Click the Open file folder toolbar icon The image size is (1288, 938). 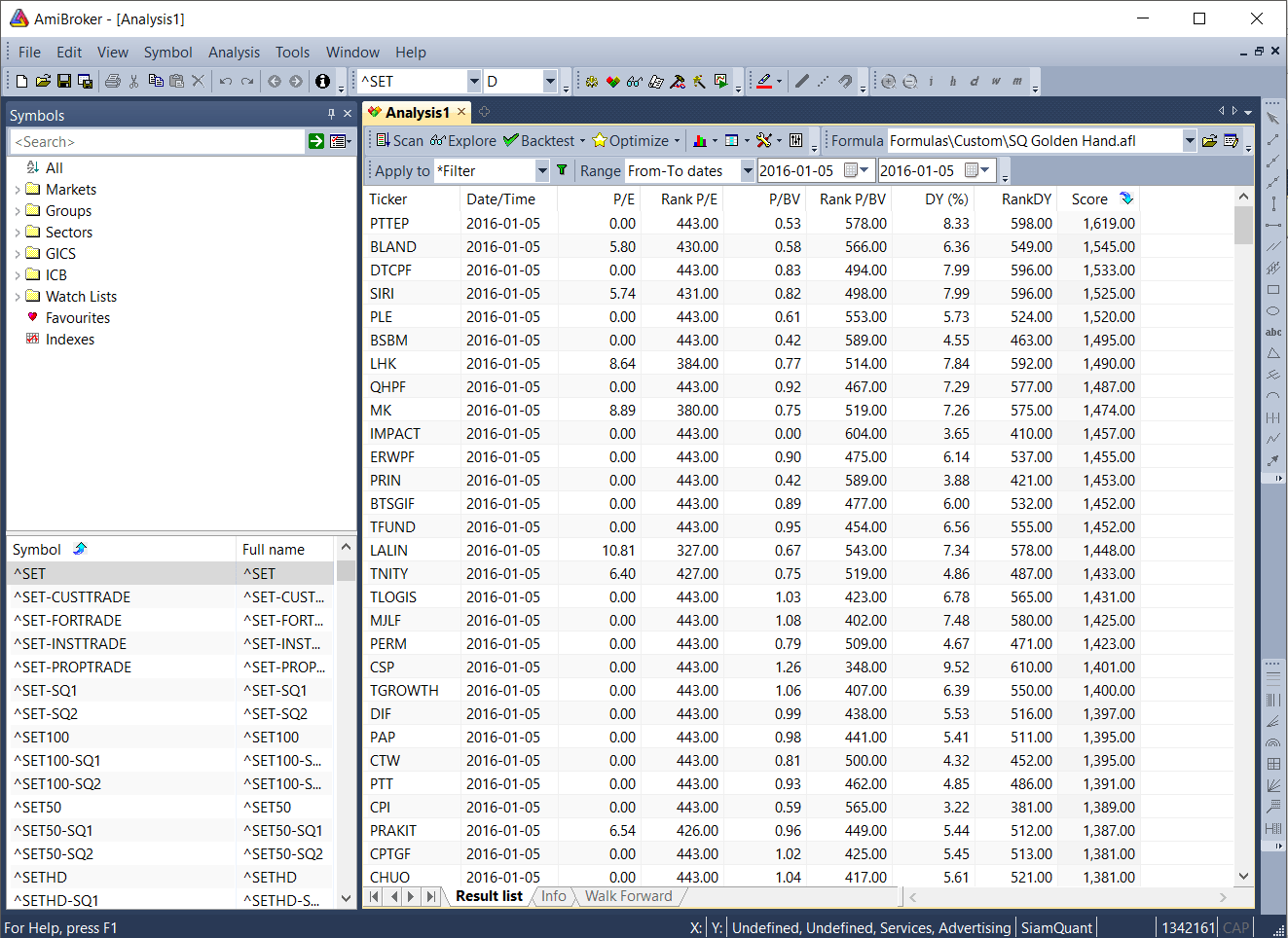(x=43, y=82)
